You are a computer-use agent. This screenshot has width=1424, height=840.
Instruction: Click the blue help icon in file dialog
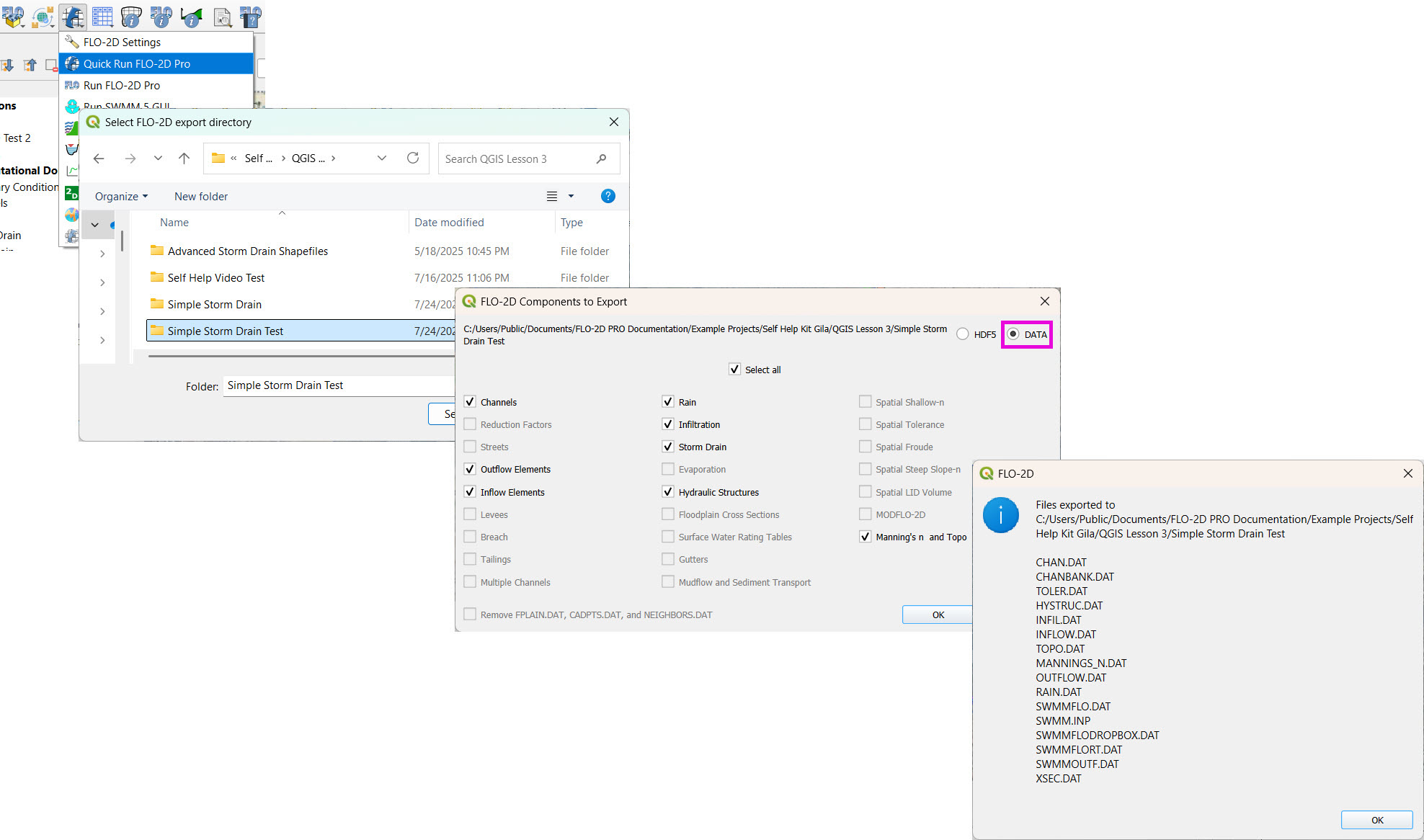click(x=608, y=196)
